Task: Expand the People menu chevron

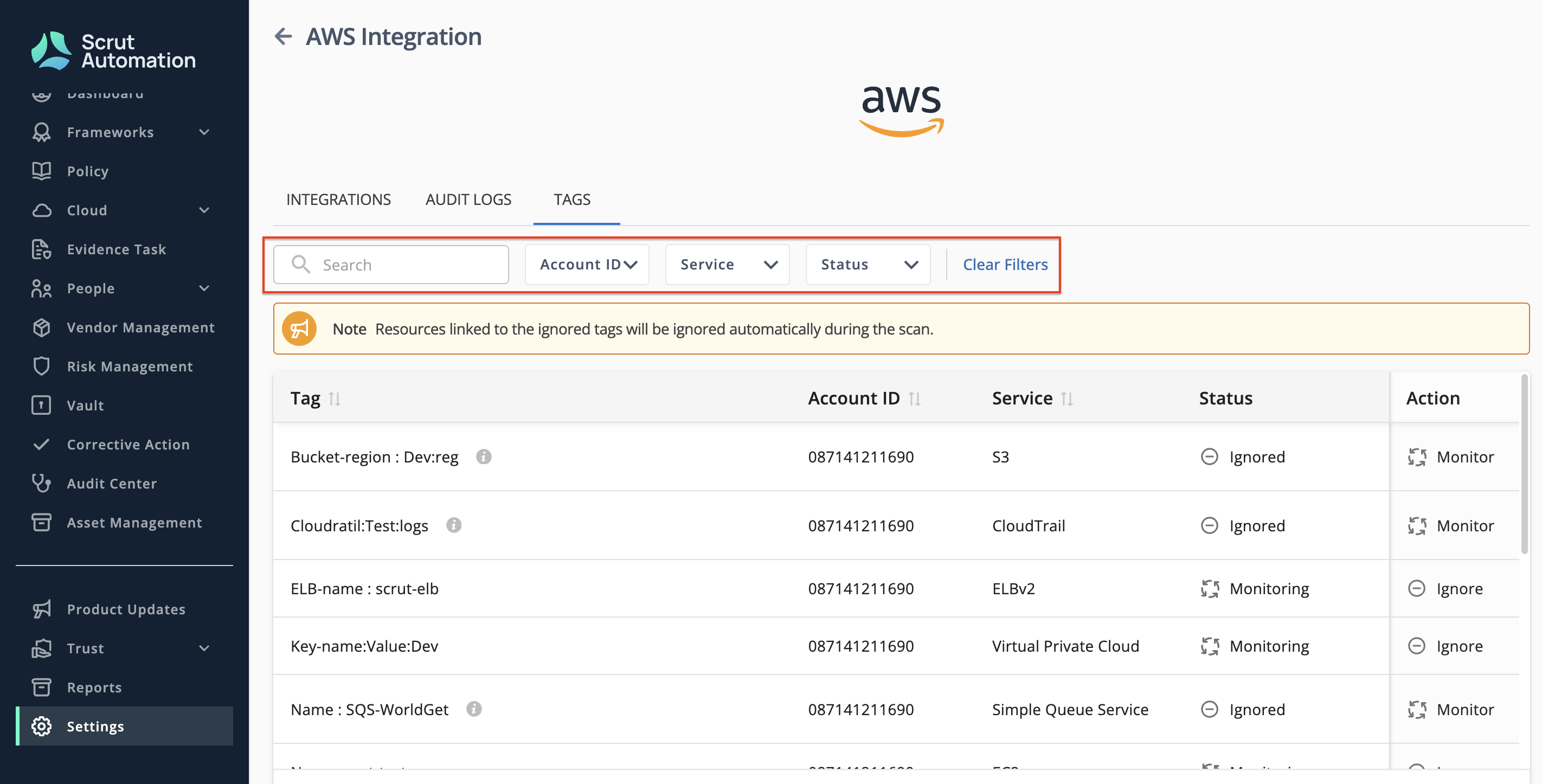Action: 204,288
